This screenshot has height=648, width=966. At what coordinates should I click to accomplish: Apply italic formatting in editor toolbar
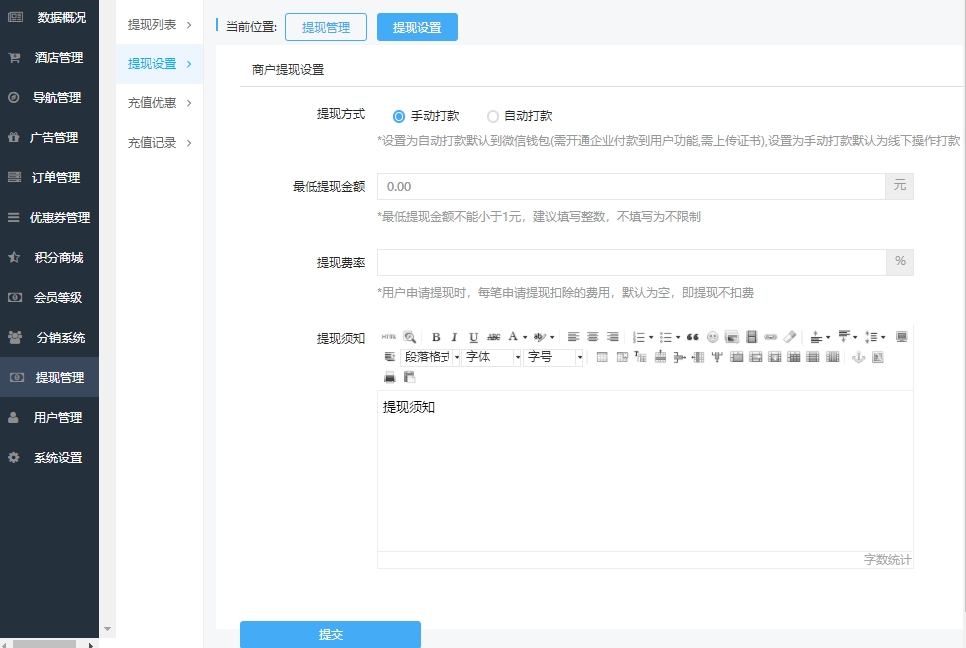(x=454, y=337)
